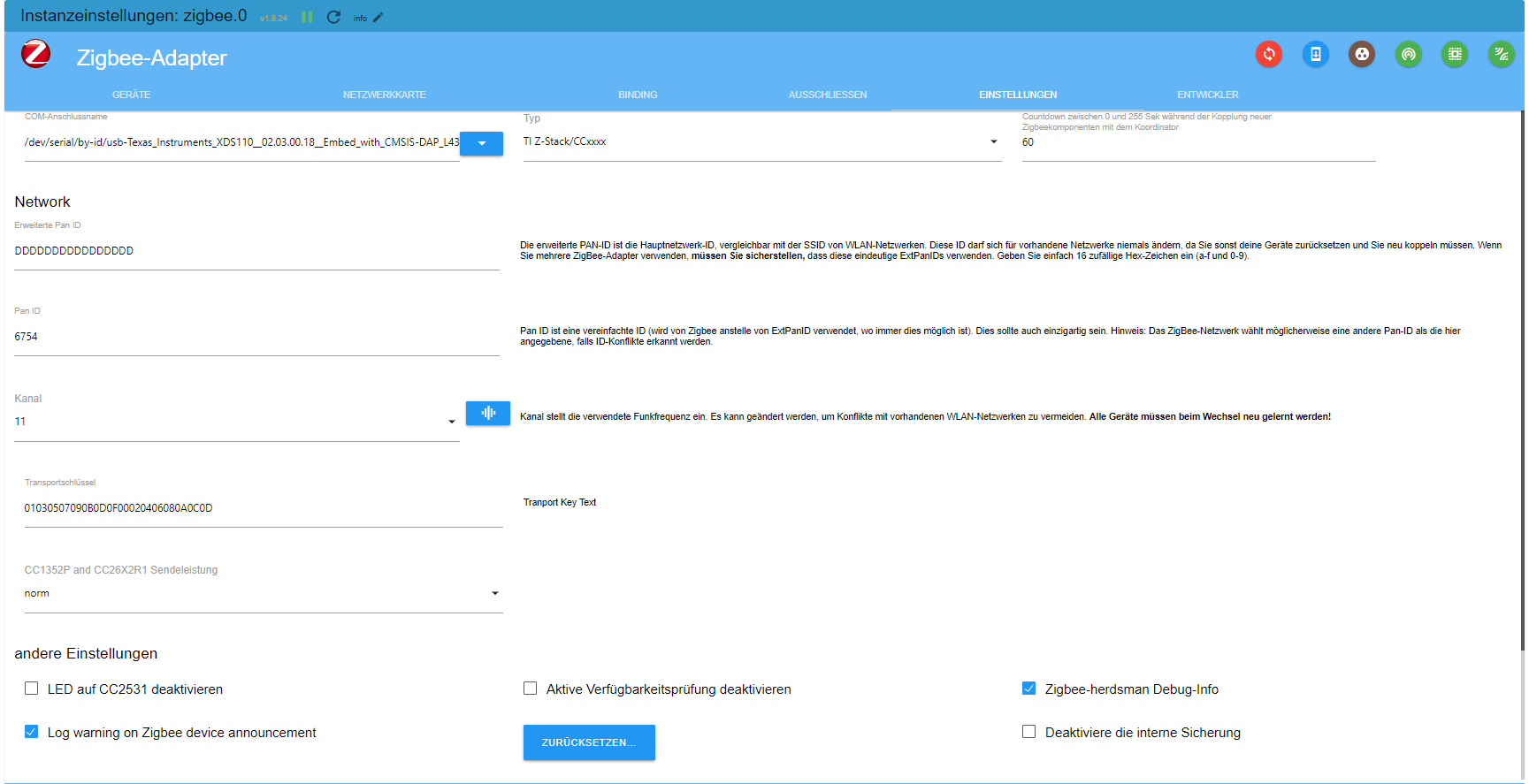
Task: Click the Countdown field showing 60
Action: (1199, 143)
